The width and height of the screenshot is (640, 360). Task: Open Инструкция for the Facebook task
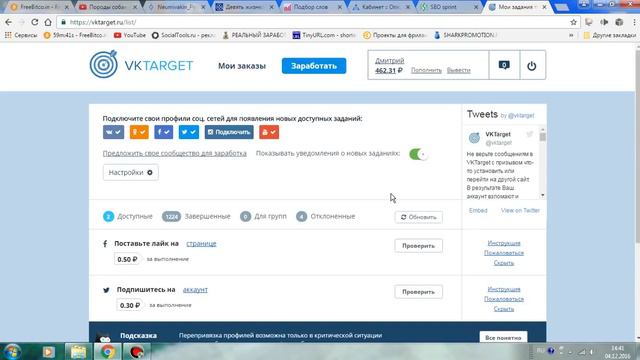click(x=504, y=243)
